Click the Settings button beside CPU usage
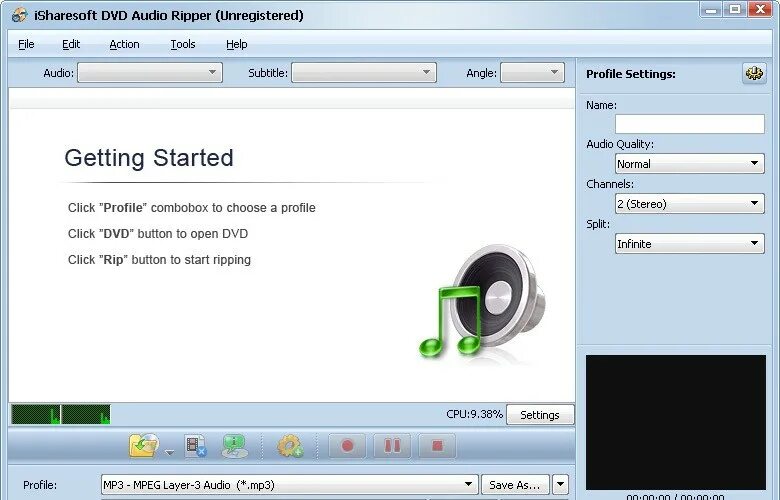 pos(540,415)
